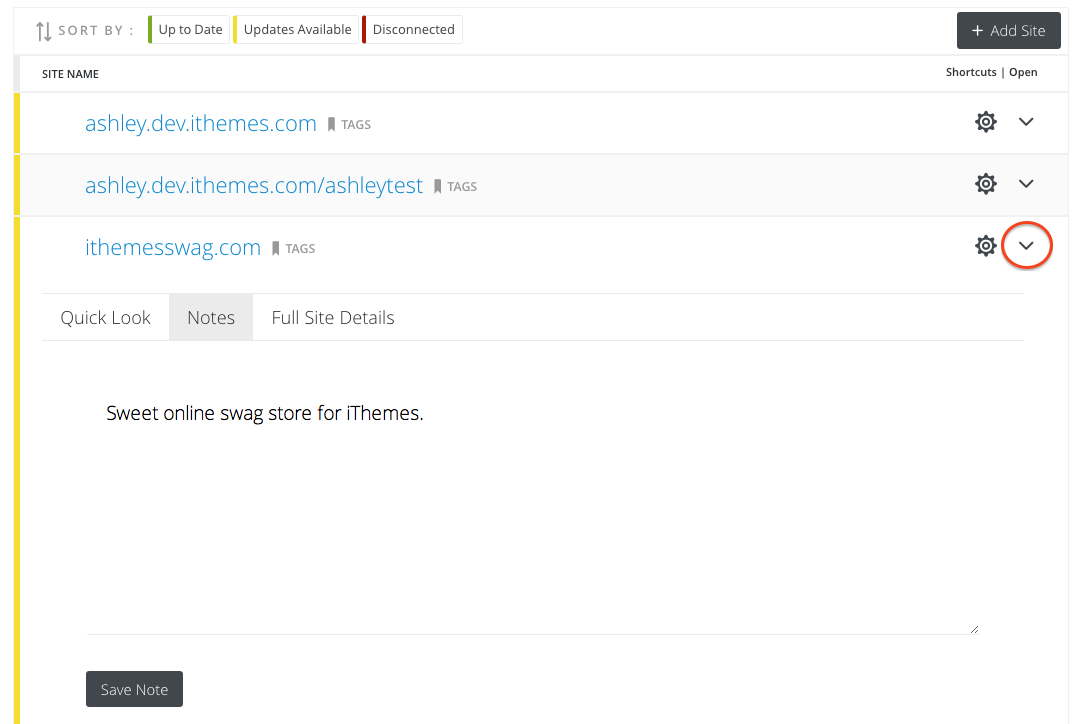1086x724 pixels.
Task: Open shortcuts gear for ashley.dev.ithemes.com/ashleytest
Action: point(986,184)
